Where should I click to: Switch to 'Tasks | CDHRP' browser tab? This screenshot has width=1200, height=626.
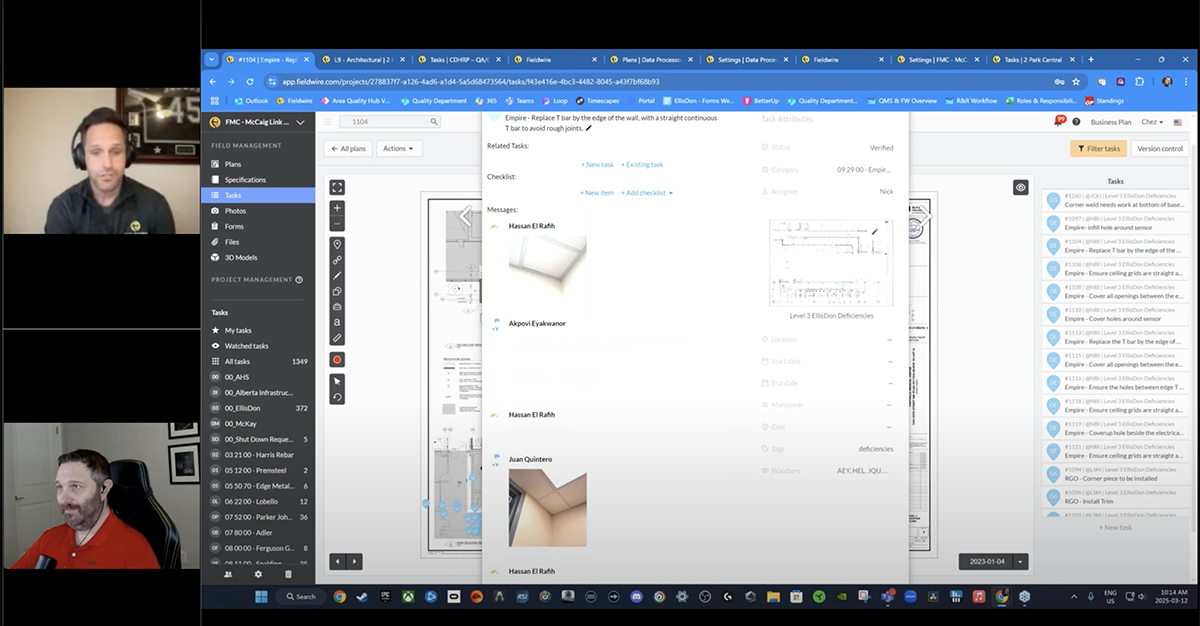pyautogui.click(x=459, y=59)
